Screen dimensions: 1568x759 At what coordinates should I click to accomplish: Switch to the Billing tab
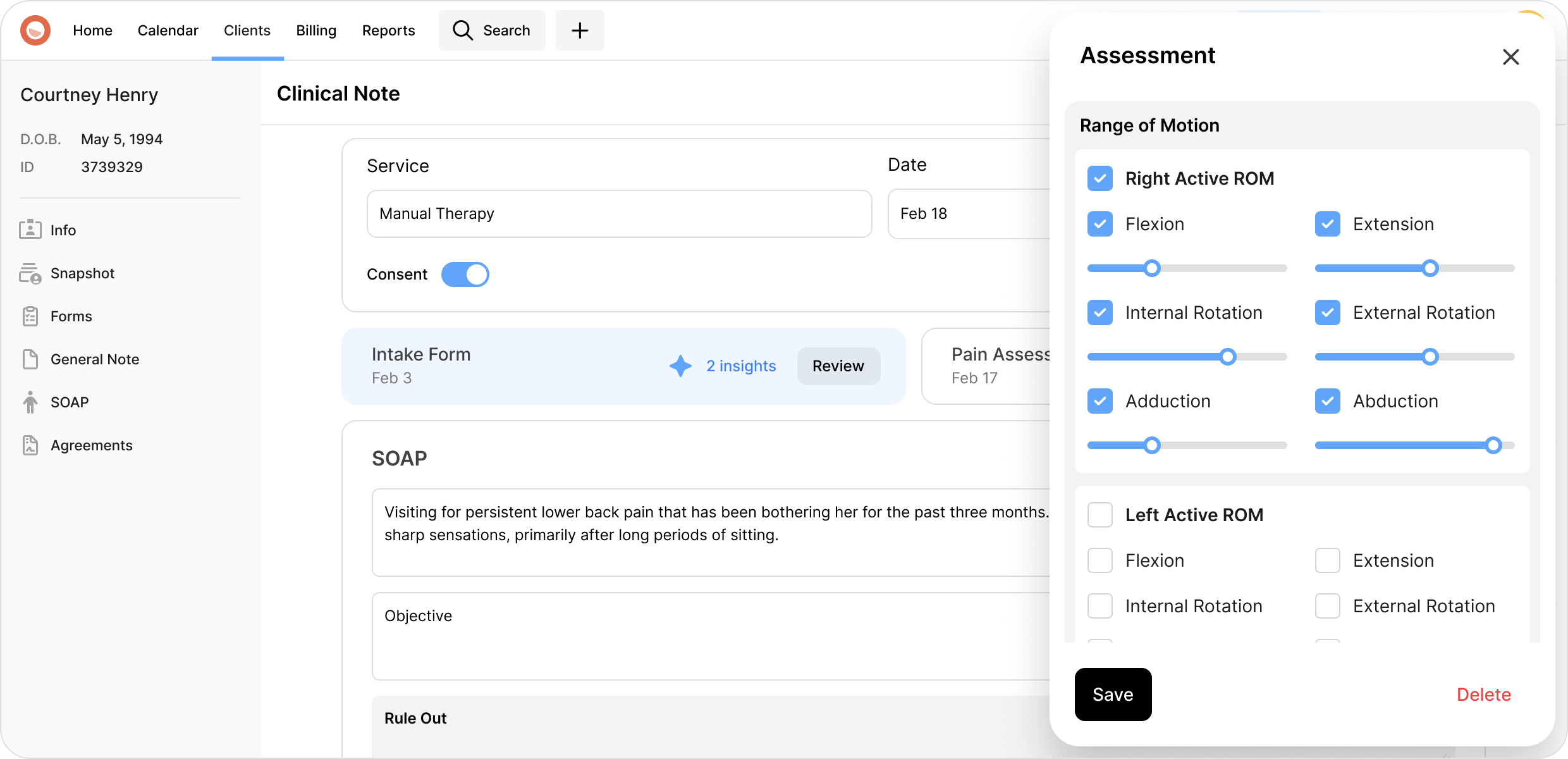pyautogui.click(x=316, y=30)
